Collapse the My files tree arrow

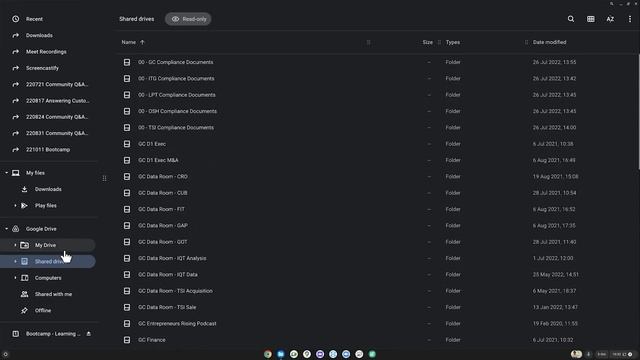(x=6, y=173)
